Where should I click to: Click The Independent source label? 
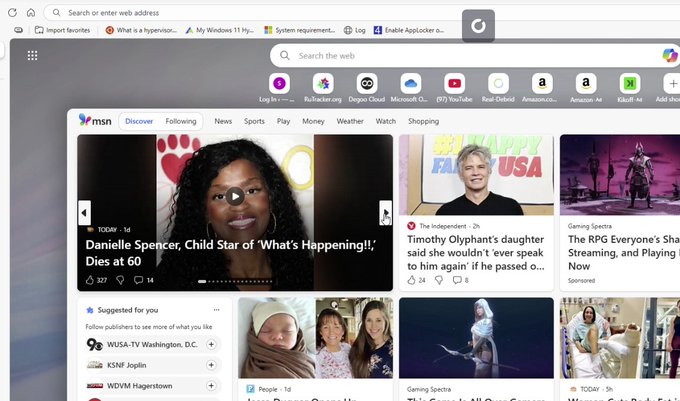[x=444, y=226]
